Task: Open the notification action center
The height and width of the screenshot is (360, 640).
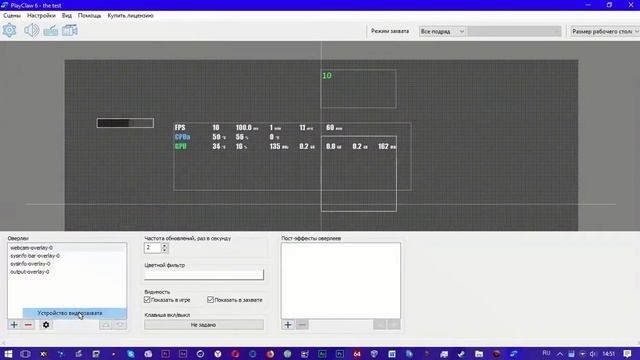Action: point(627,354)
